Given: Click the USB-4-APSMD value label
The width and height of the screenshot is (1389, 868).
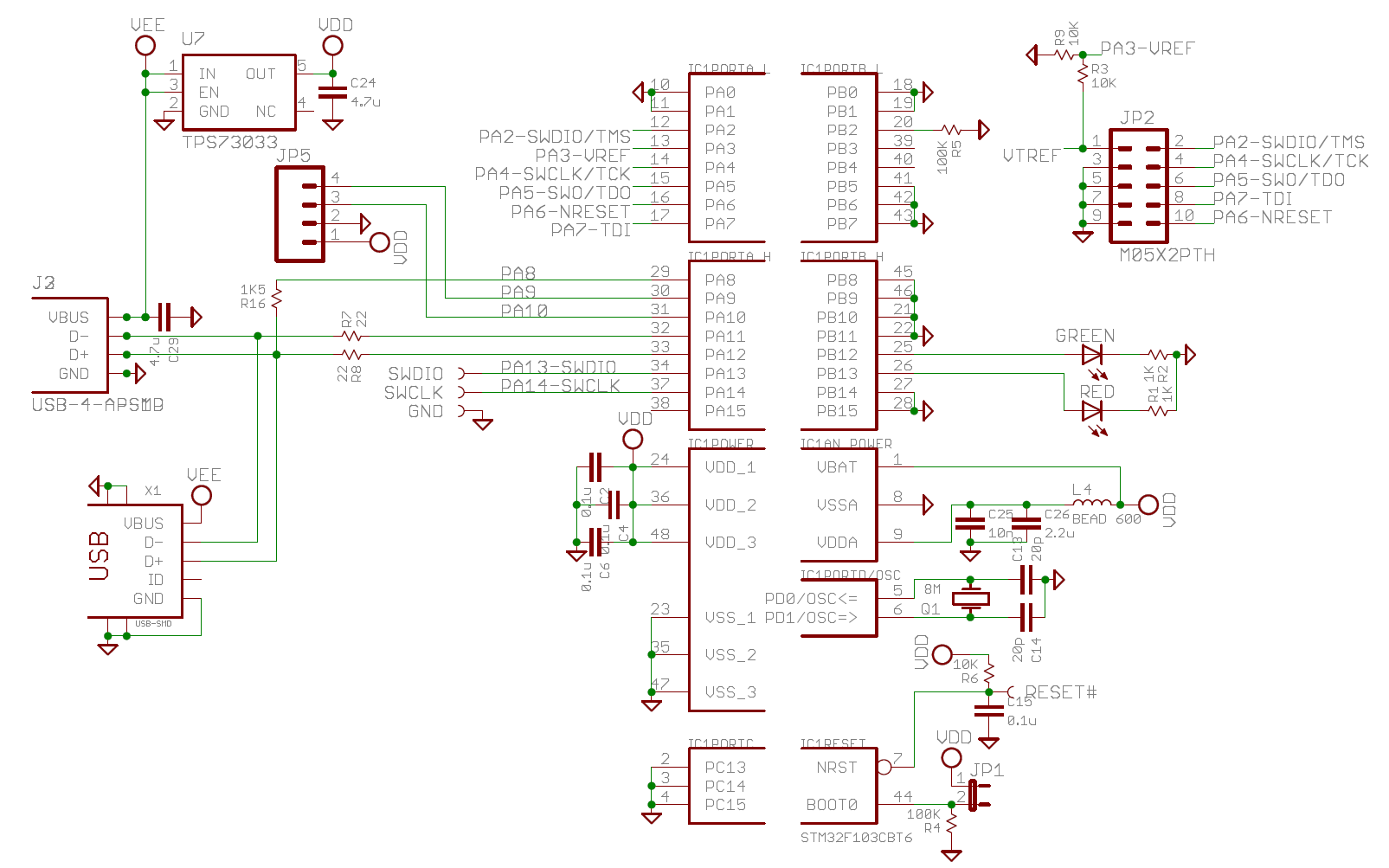Looking at the screenshot, I should point(98,404).
